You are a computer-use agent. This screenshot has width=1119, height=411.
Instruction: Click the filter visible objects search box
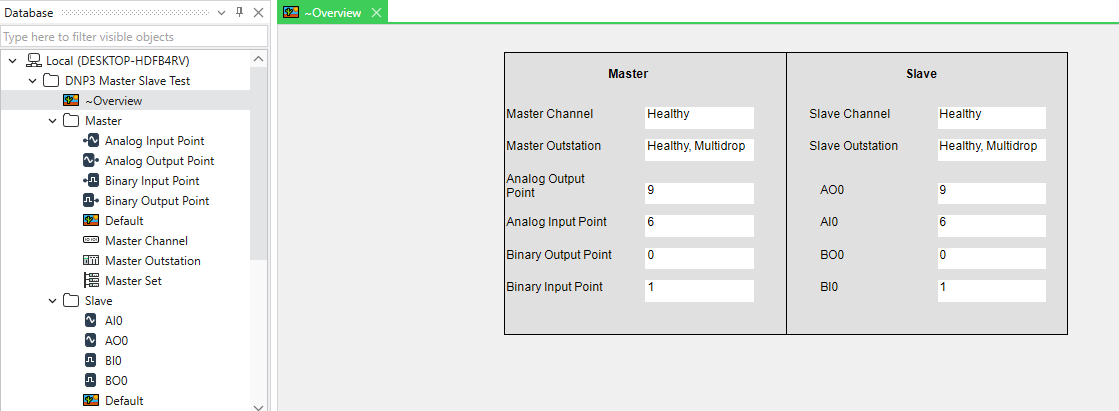[x=134, y=36]
